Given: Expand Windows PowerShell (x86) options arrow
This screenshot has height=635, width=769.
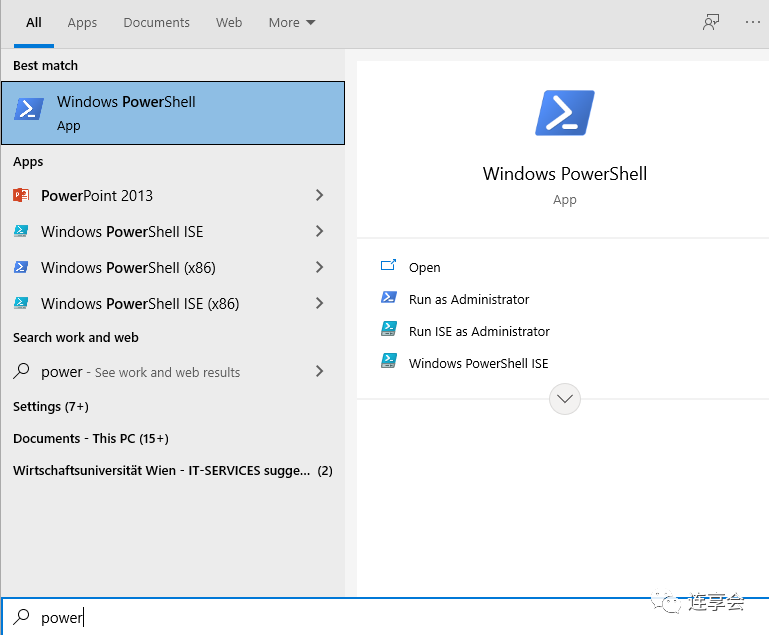Looking at the screenshot, I should [319, 267].
